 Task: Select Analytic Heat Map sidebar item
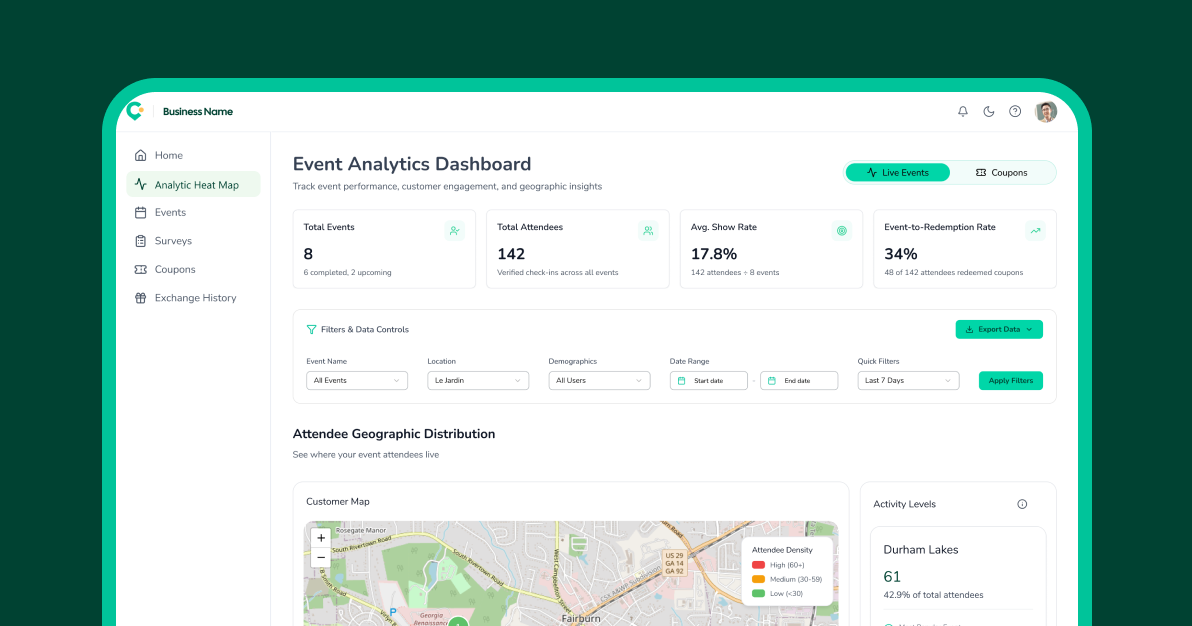[x=193, y=184]
